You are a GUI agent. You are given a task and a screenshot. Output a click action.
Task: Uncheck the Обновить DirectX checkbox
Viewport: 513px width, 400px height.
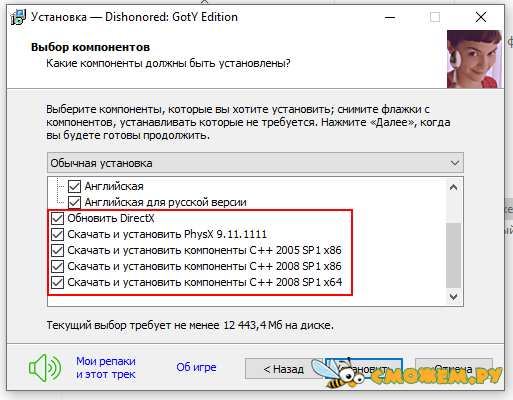click(x=58, y=219)
